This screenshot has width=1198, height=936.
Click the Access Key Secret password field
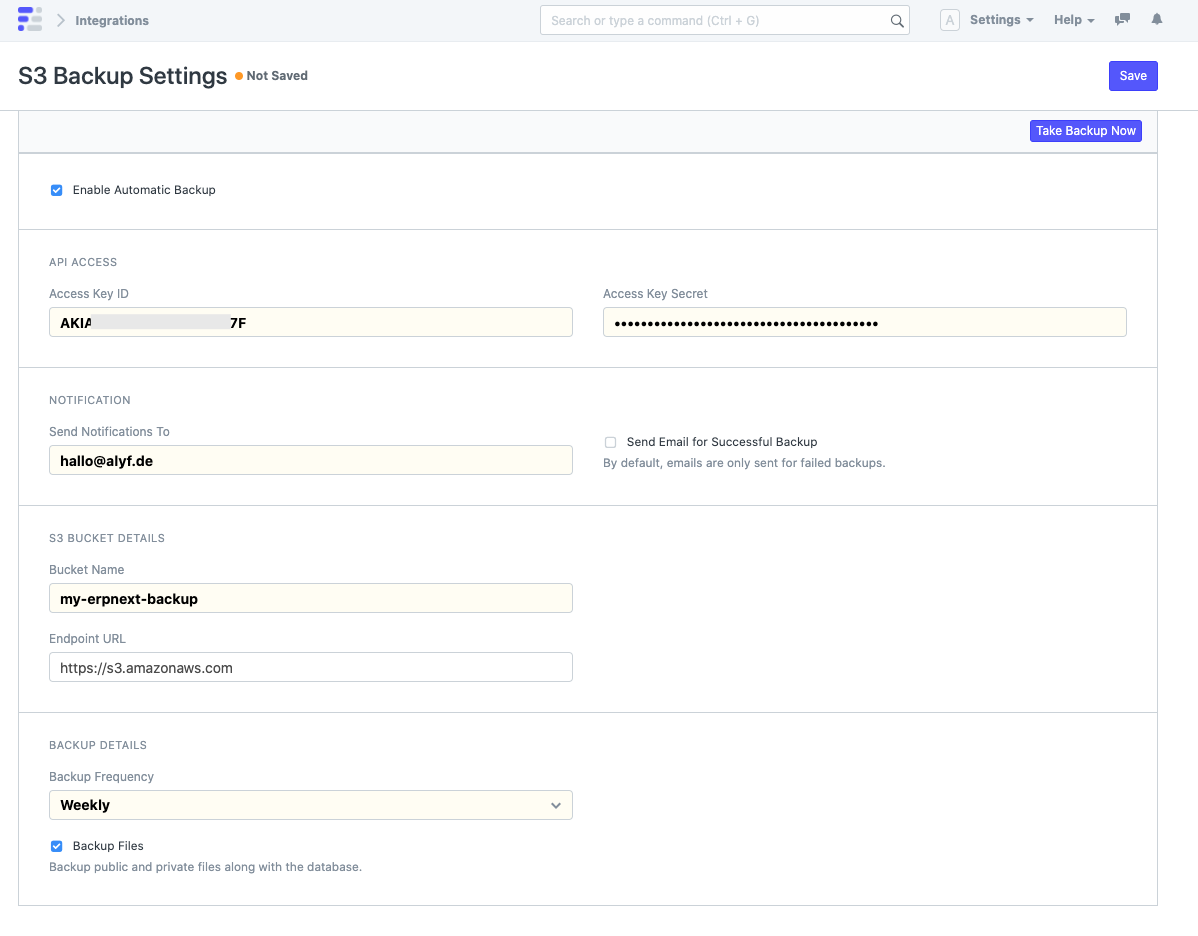tap(864, 322)
